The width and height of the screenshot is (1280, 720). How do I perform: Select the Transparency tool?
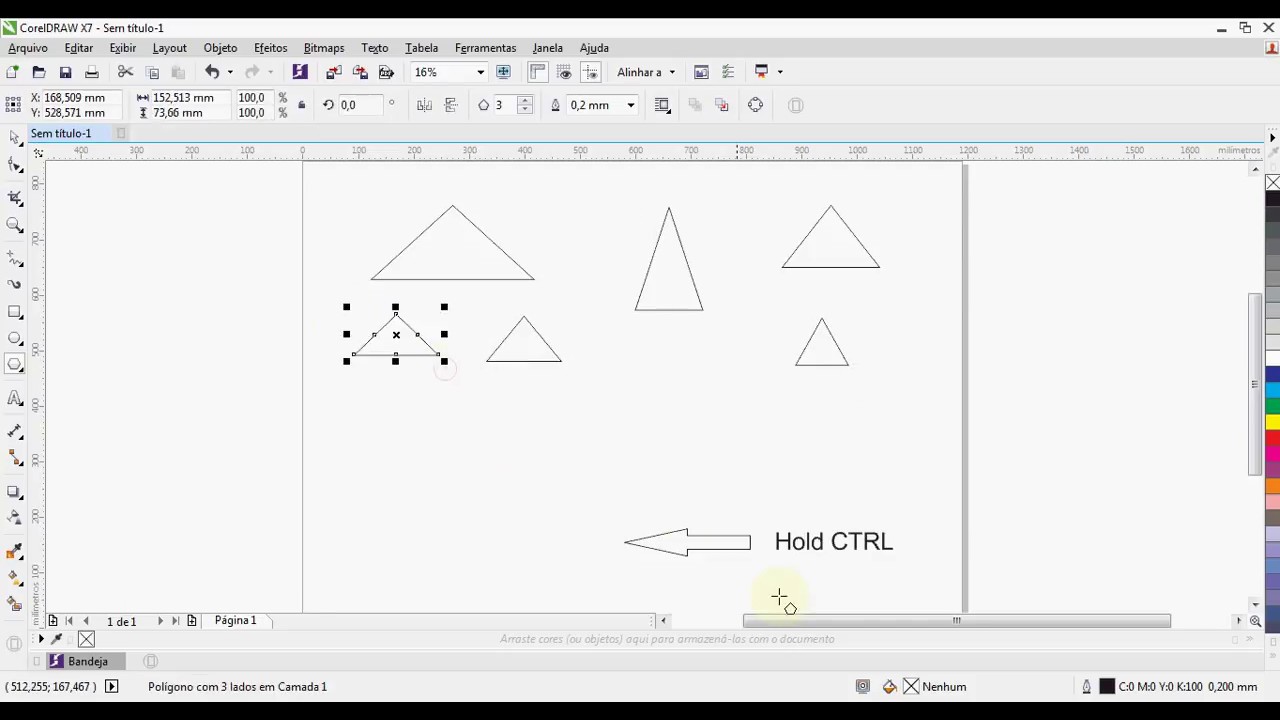[x=15, y=518]
